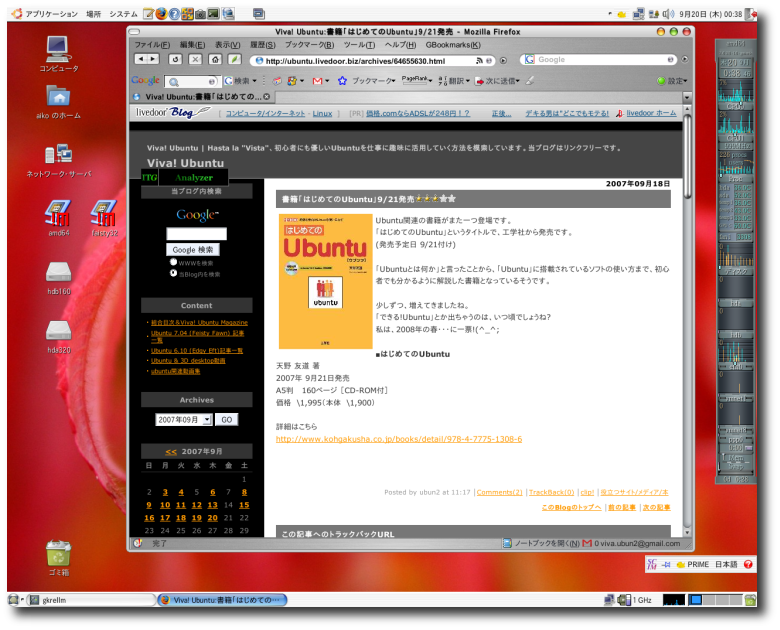Image resolution: width=780 pixels, height=630 pixels.
Task: Open the 次に送信 dropdown
Action: (497, 81)
